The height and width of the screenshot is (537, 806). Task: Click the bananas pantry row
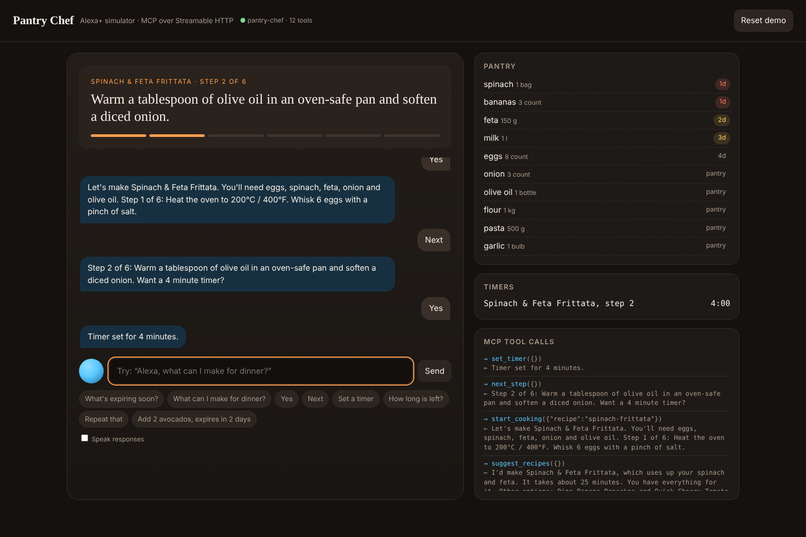[x=607, y=102]
